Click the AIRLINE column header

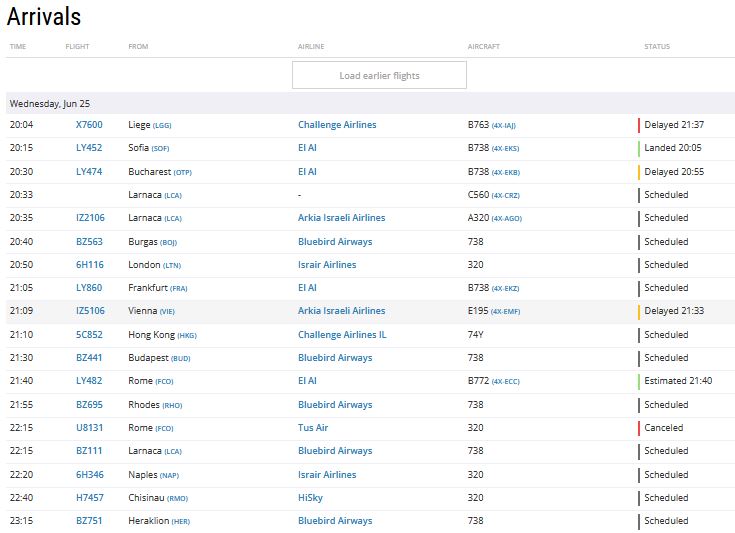click(x=311, y=46)
